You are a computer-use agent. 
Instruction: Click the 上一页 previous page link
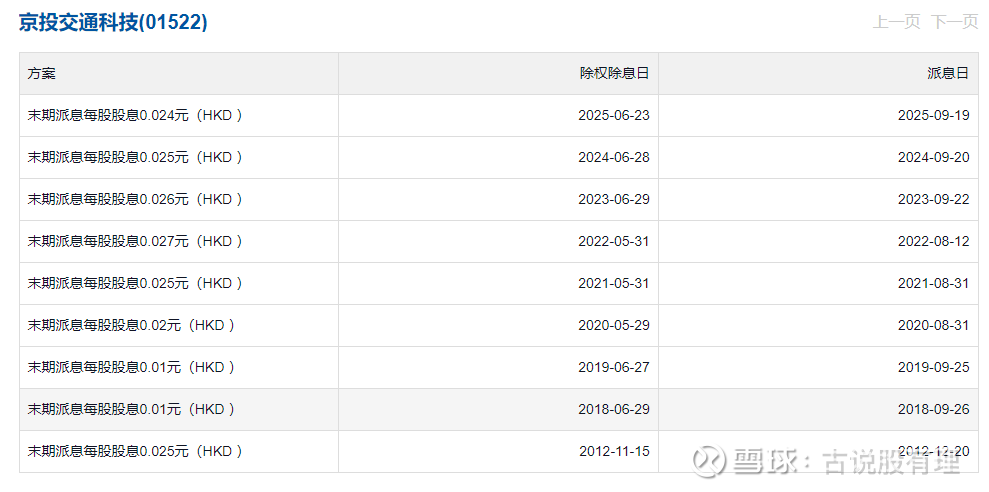[x=896, y=22]
